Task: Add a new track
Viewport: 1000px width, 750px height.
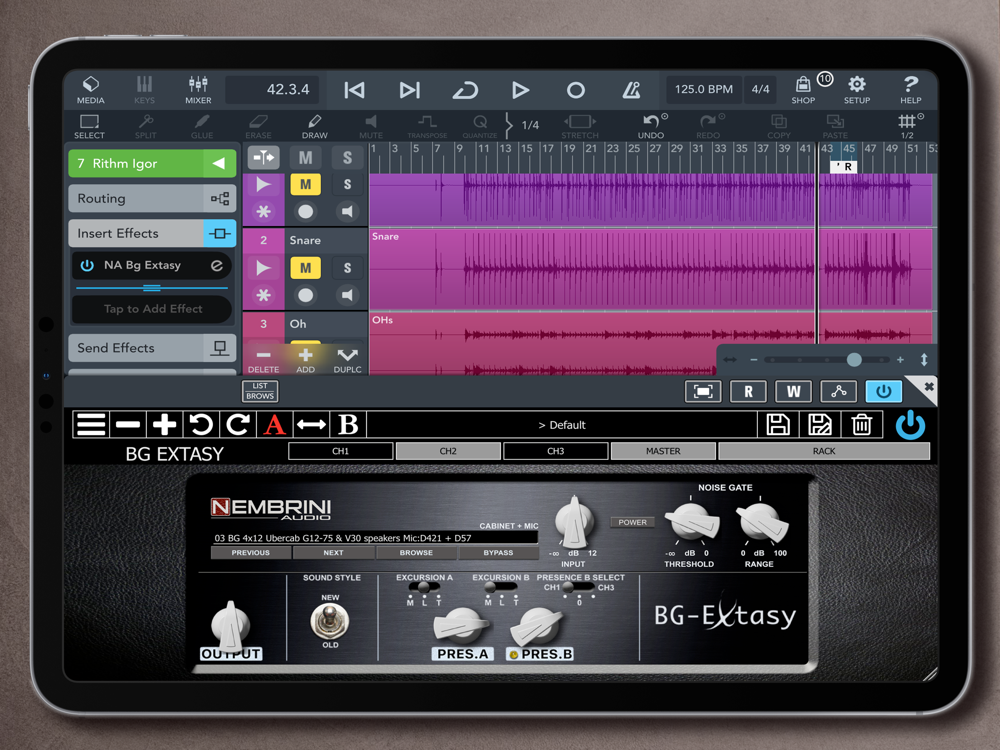Action: coord(305,360)
